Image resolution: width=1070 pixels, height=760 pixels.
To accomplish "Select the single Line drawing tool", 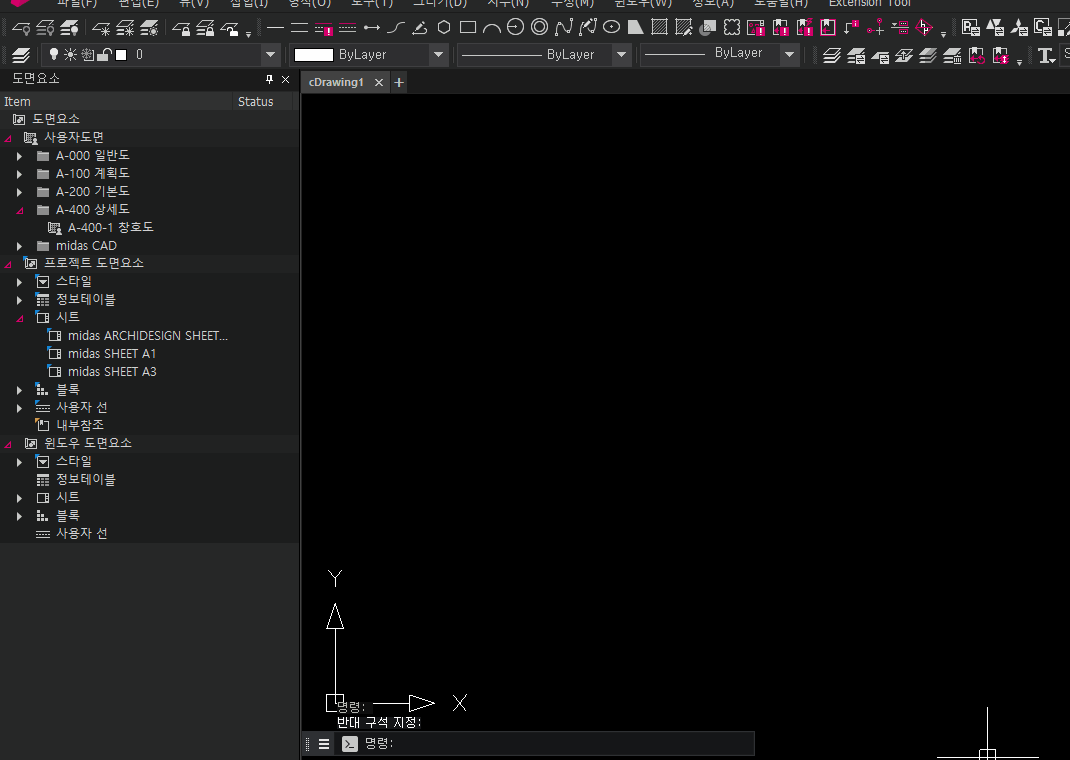I will coord(275,28).
